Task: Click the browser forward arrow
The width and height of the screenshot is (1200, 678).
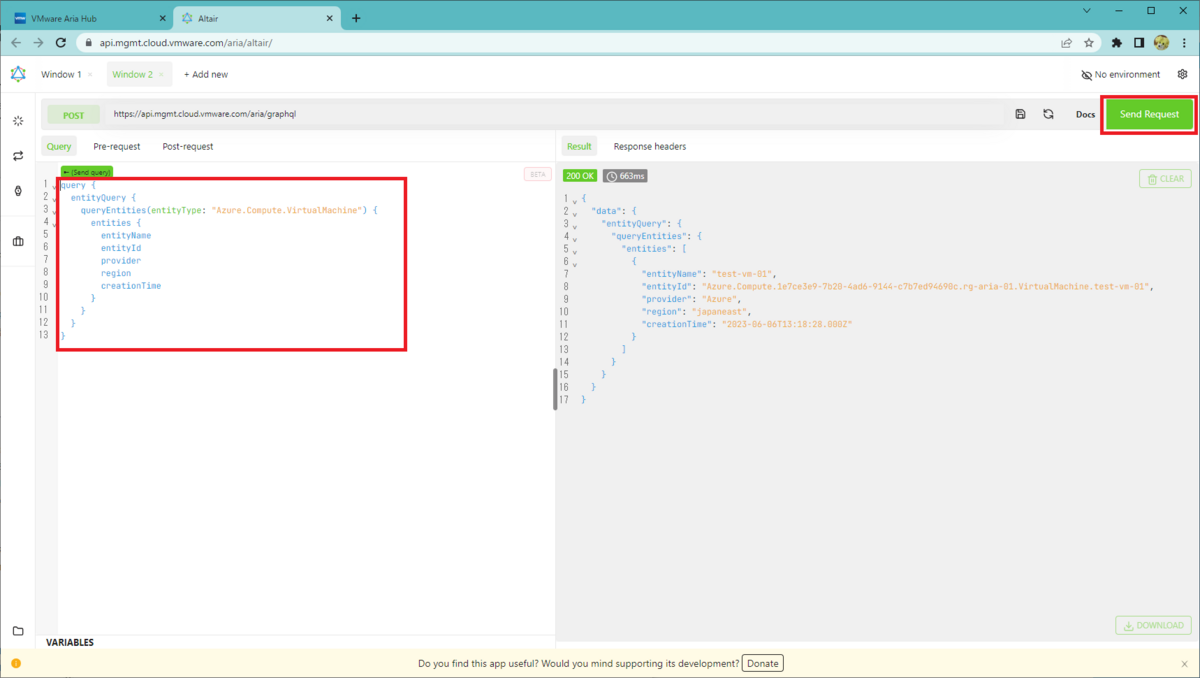Action: tap(38, 43)
